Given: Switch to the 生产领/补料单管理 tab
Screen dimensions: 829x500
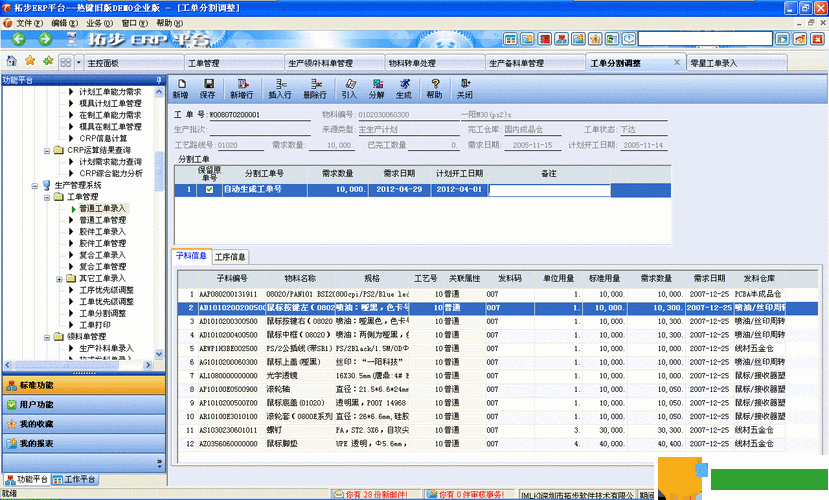Looking at the screenshot, I should coord(335,63).
